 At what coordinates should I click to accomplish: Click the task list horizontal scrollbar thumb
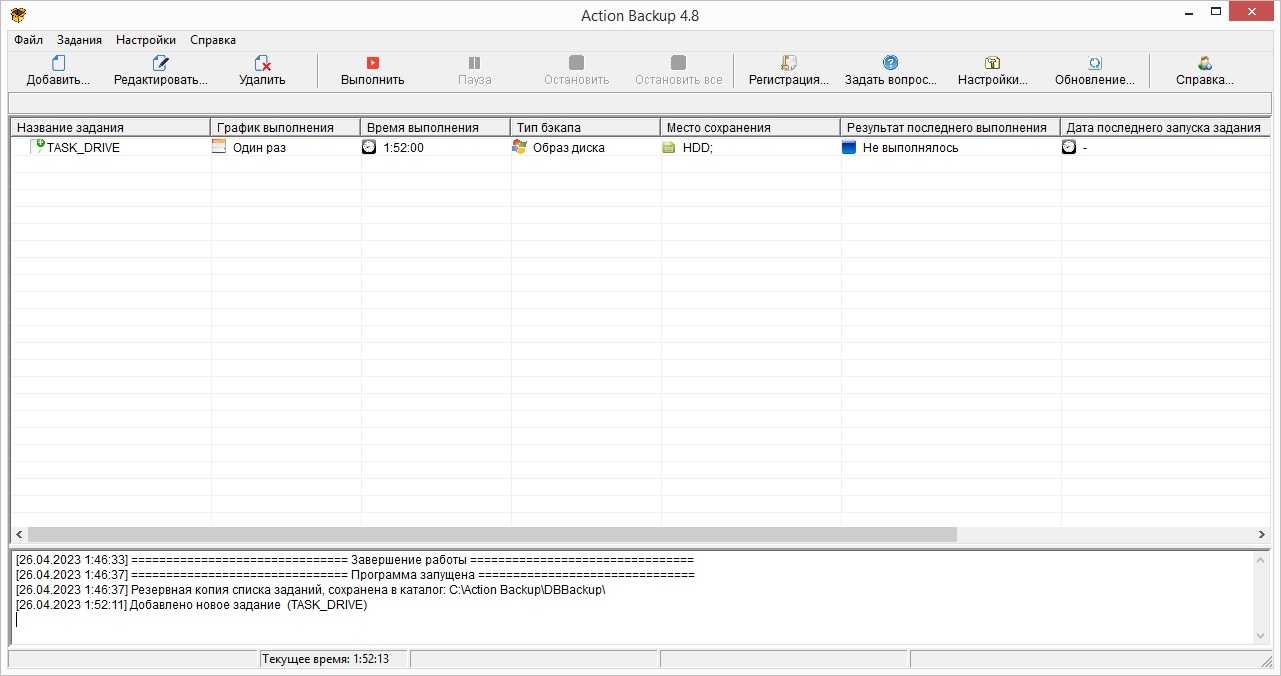click(x=490, y=535)
